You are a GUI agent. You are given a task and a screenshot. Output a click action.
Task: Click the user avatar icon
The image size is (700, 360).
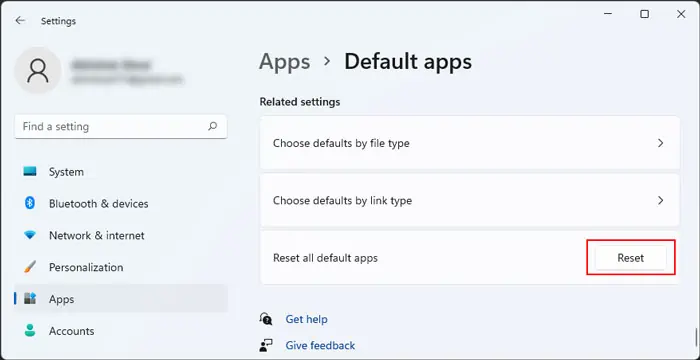coord(38,70)
